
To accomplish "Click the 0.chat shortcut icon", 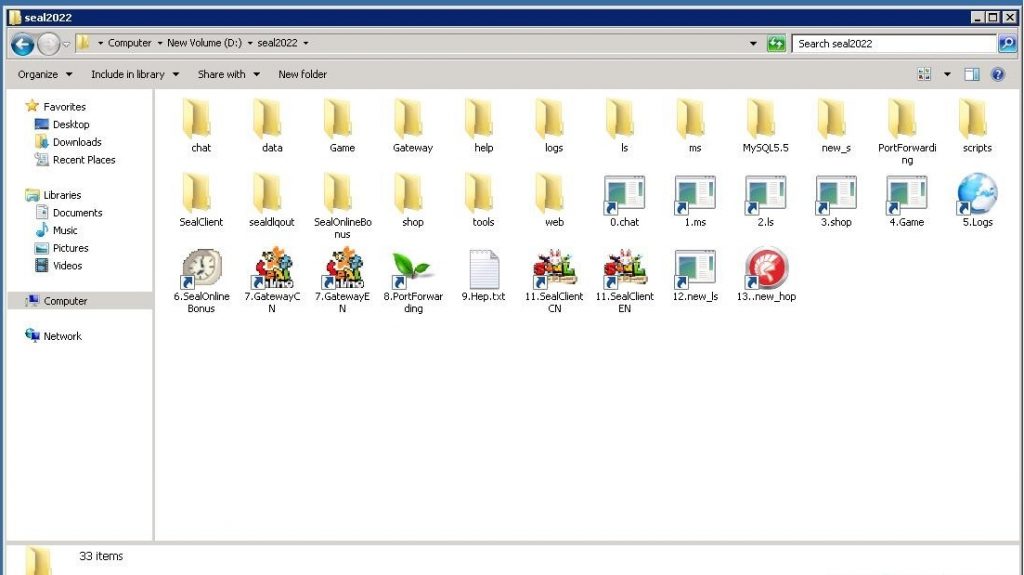I will 624,194.
